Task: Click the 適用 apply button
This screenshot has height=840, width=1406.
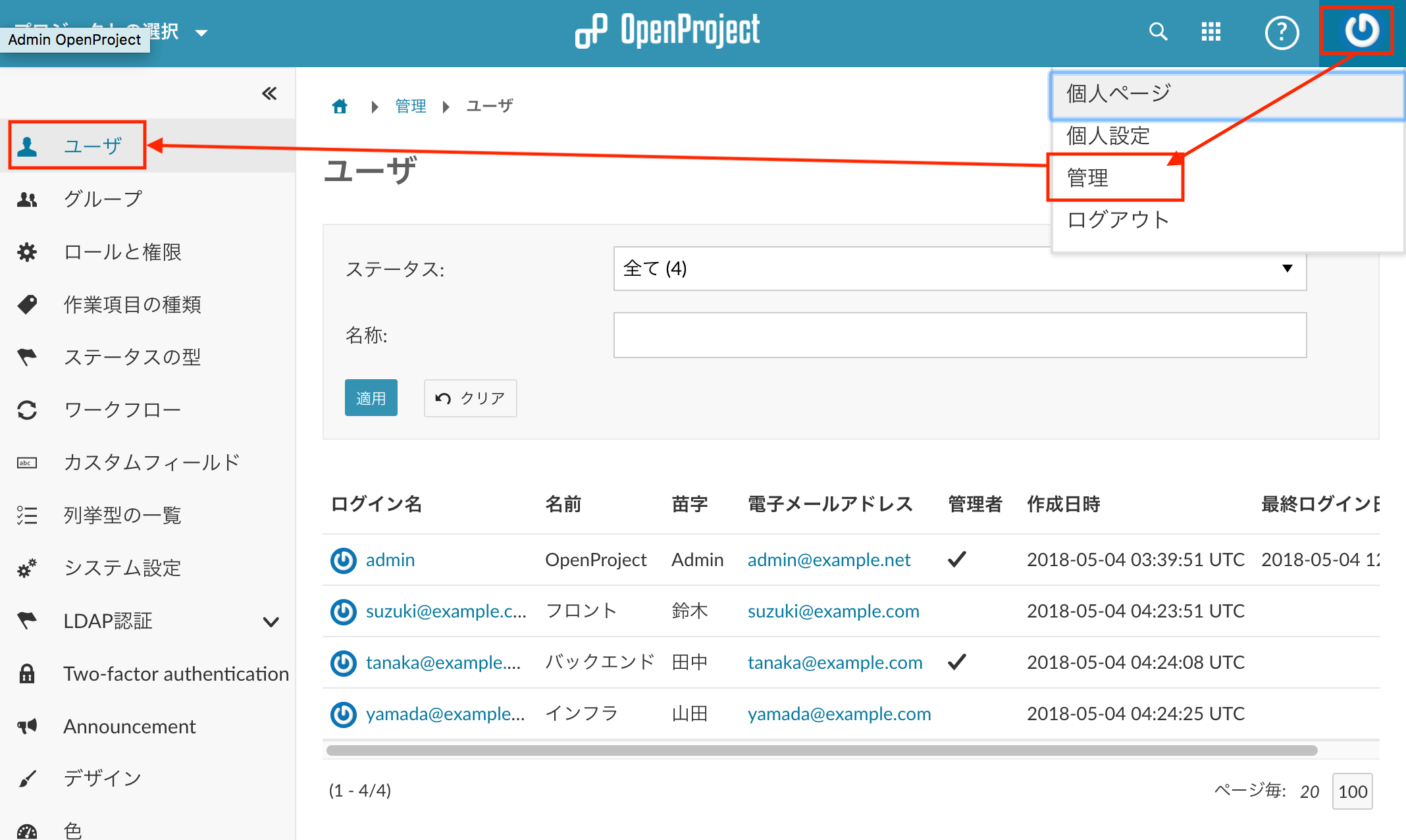Action: (371, 398)
